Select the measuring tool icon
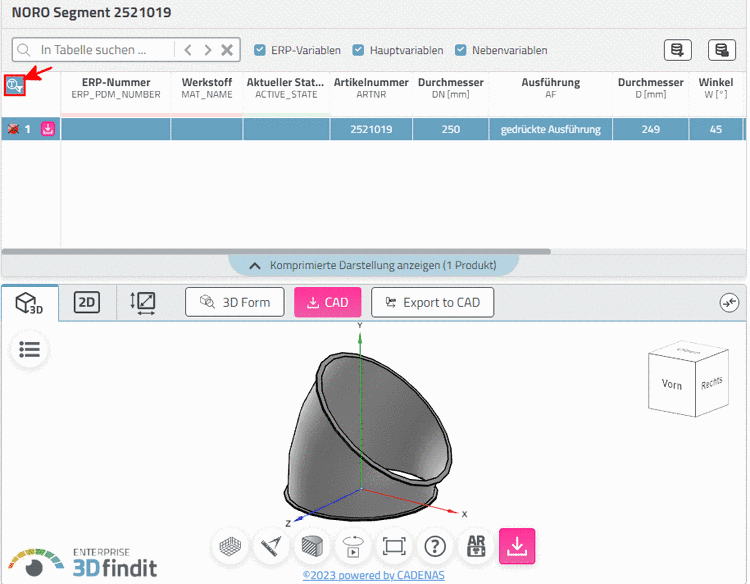Viewport: 750px width, 584px height. point(271,546)
